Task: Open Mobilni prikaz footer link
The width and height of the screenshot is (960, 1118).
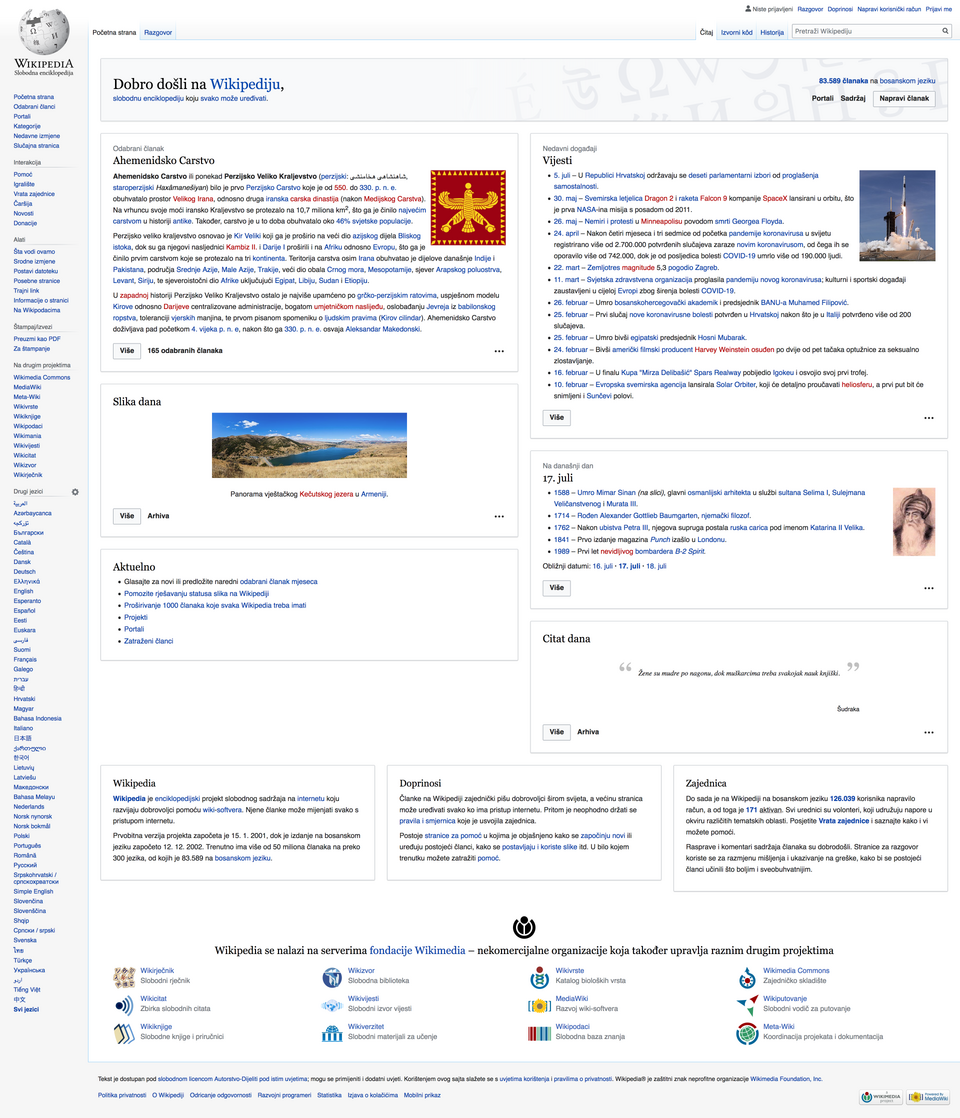Action: 422,1095
